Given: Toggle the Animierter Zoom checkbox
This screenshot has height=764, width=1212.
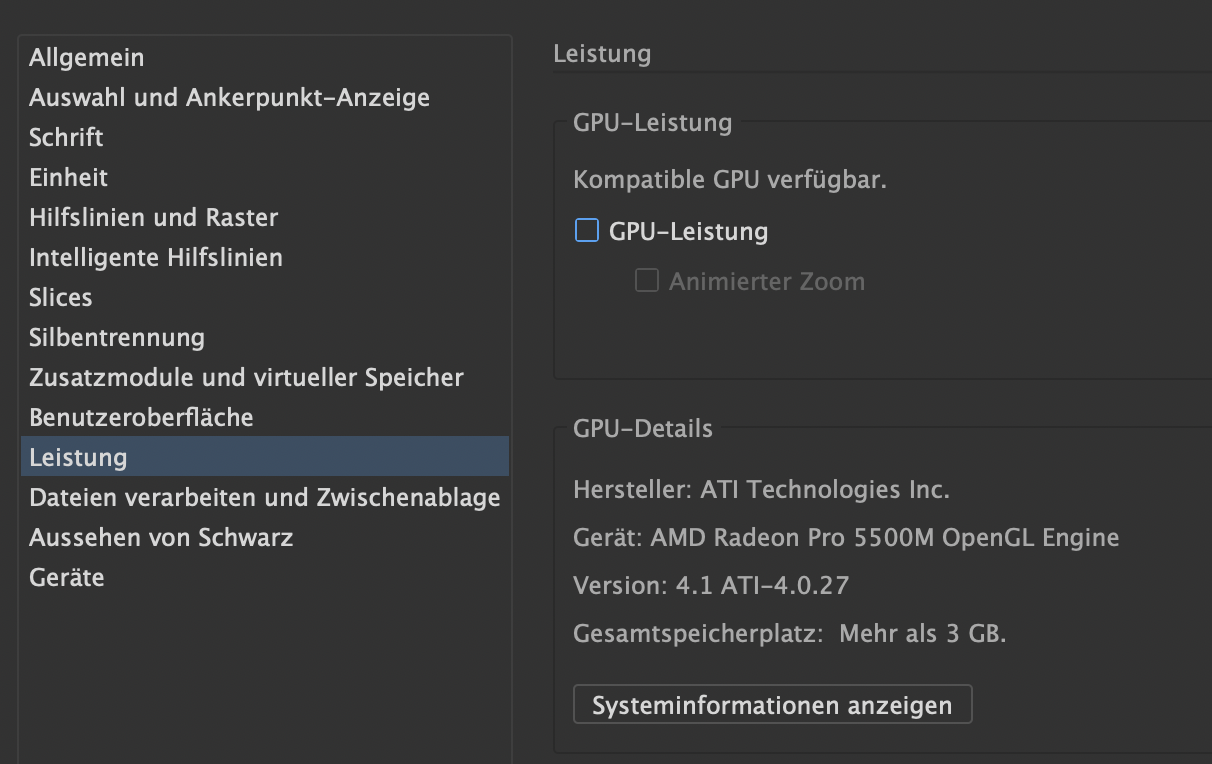Looking at the screenshot, I should tap(647, 281).
